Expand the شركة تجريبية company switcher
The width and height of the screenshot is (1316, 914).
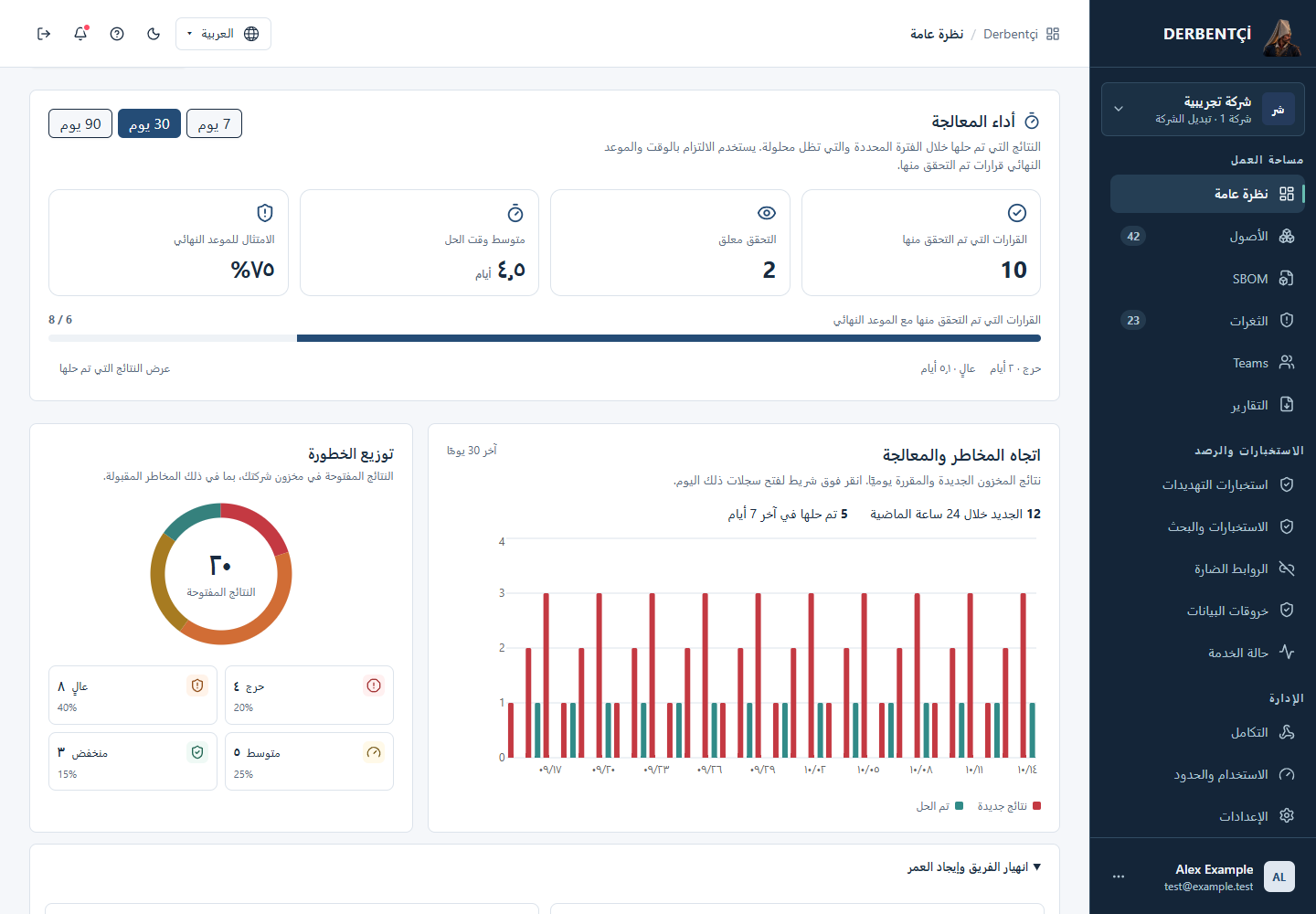pos(1203,110)
